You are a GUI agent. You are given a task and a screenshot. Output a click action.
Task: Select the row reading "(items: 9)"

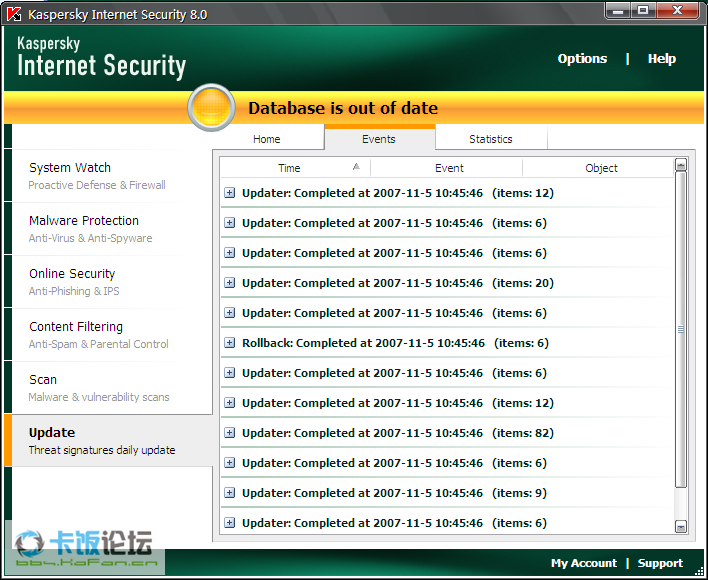click(x=447, y=493)
